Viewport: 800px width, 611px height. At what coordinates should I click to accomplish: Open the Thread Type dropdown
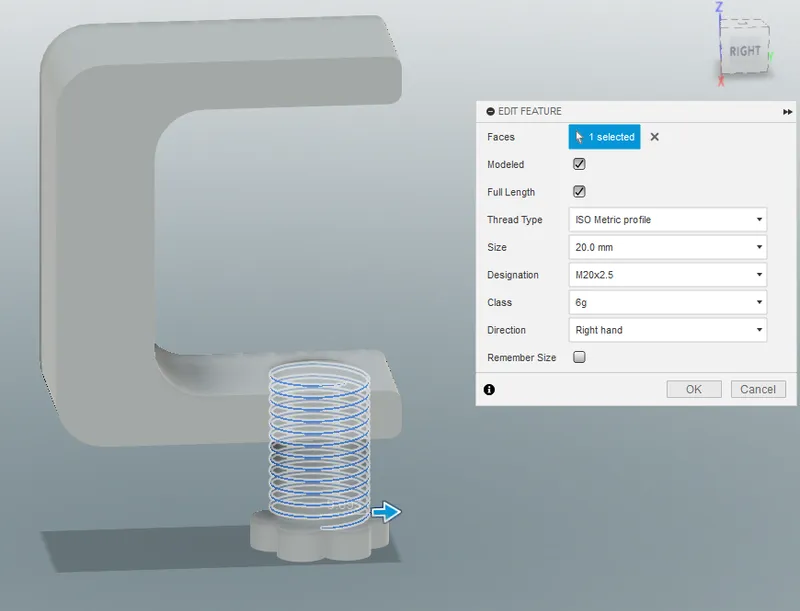point(667,220)
